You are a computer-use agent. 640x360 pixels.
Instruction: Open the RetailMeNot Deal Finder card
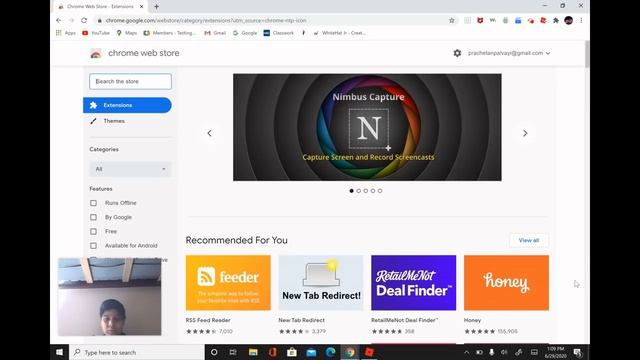413,295
